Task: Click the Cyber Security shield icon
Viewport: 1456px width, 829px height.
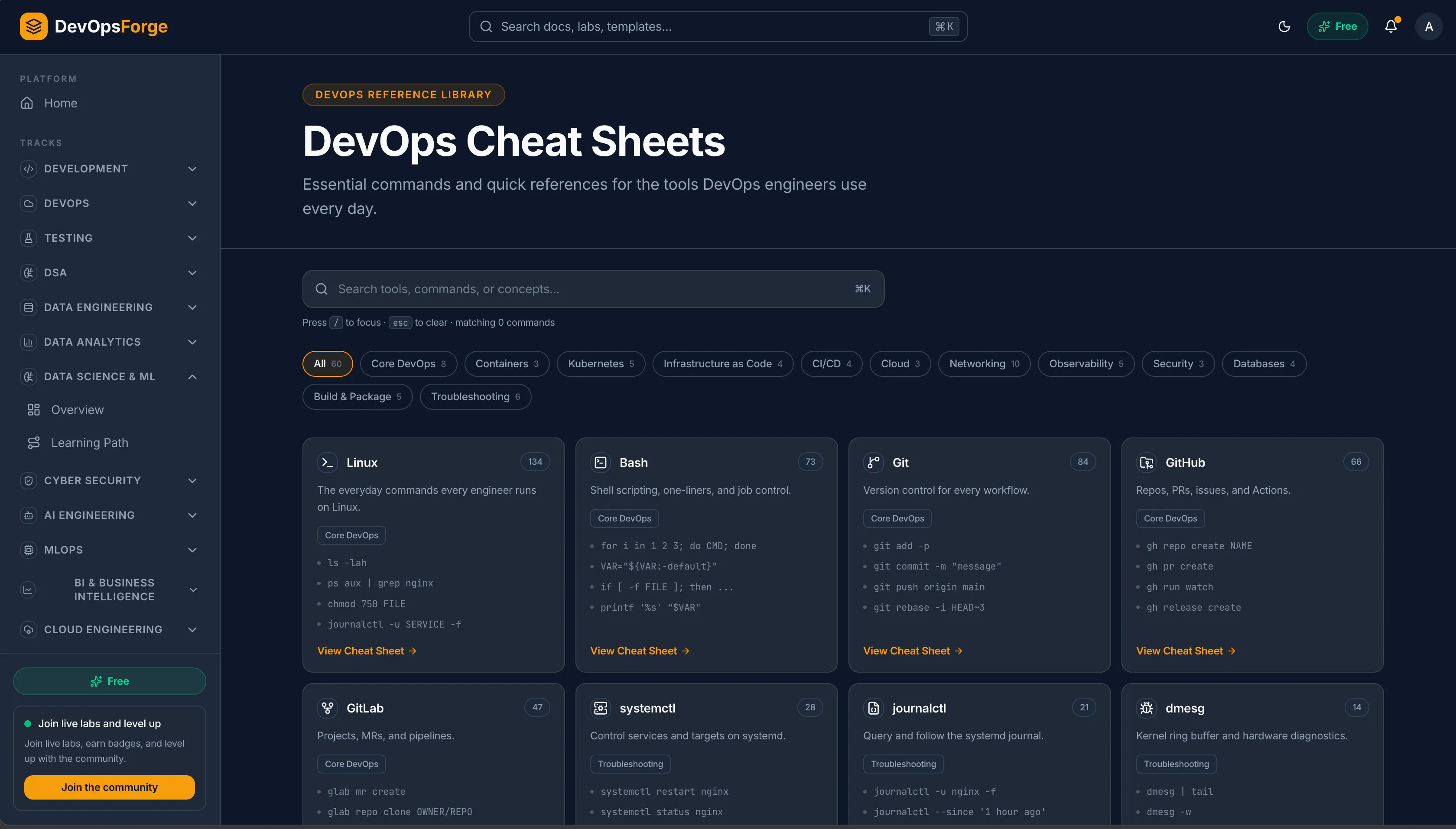Action: click(29, 480)
